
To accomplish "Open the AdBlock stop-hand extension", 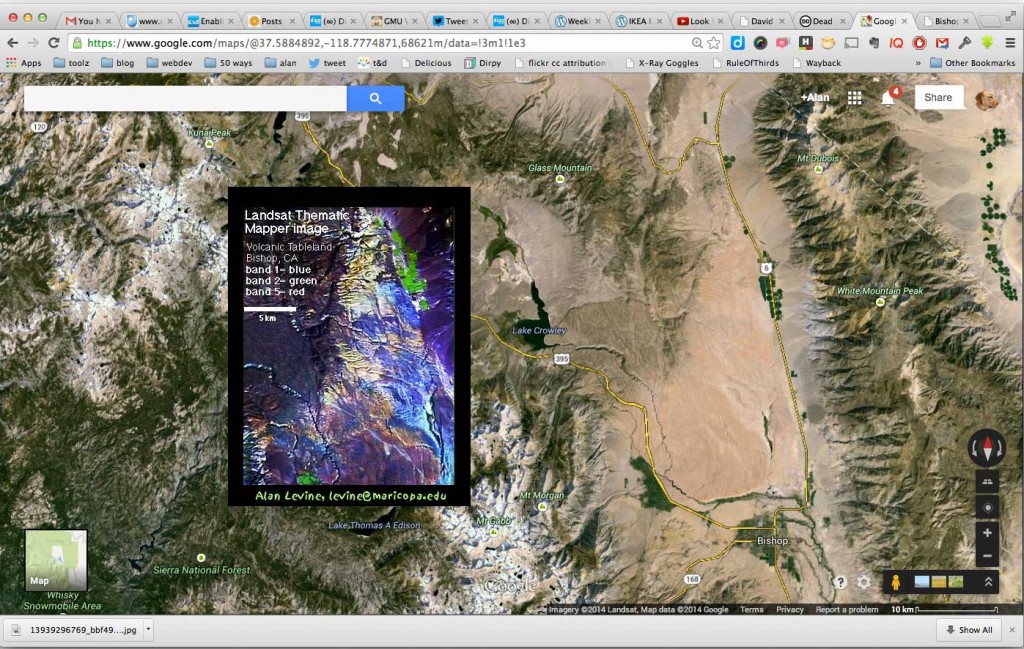I will pos(919,43).
